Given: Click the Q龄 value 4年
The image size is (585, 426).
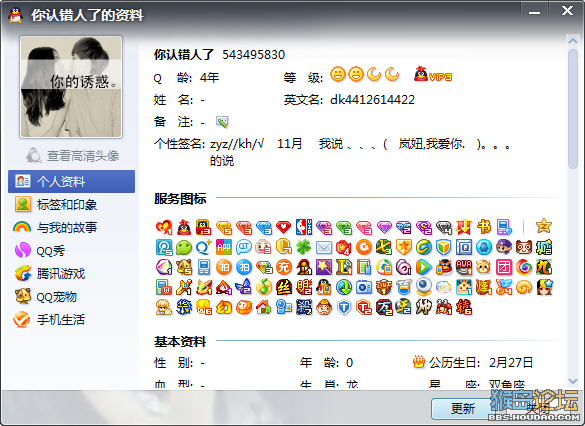Looking at the screenshot, I should [209, 78].
